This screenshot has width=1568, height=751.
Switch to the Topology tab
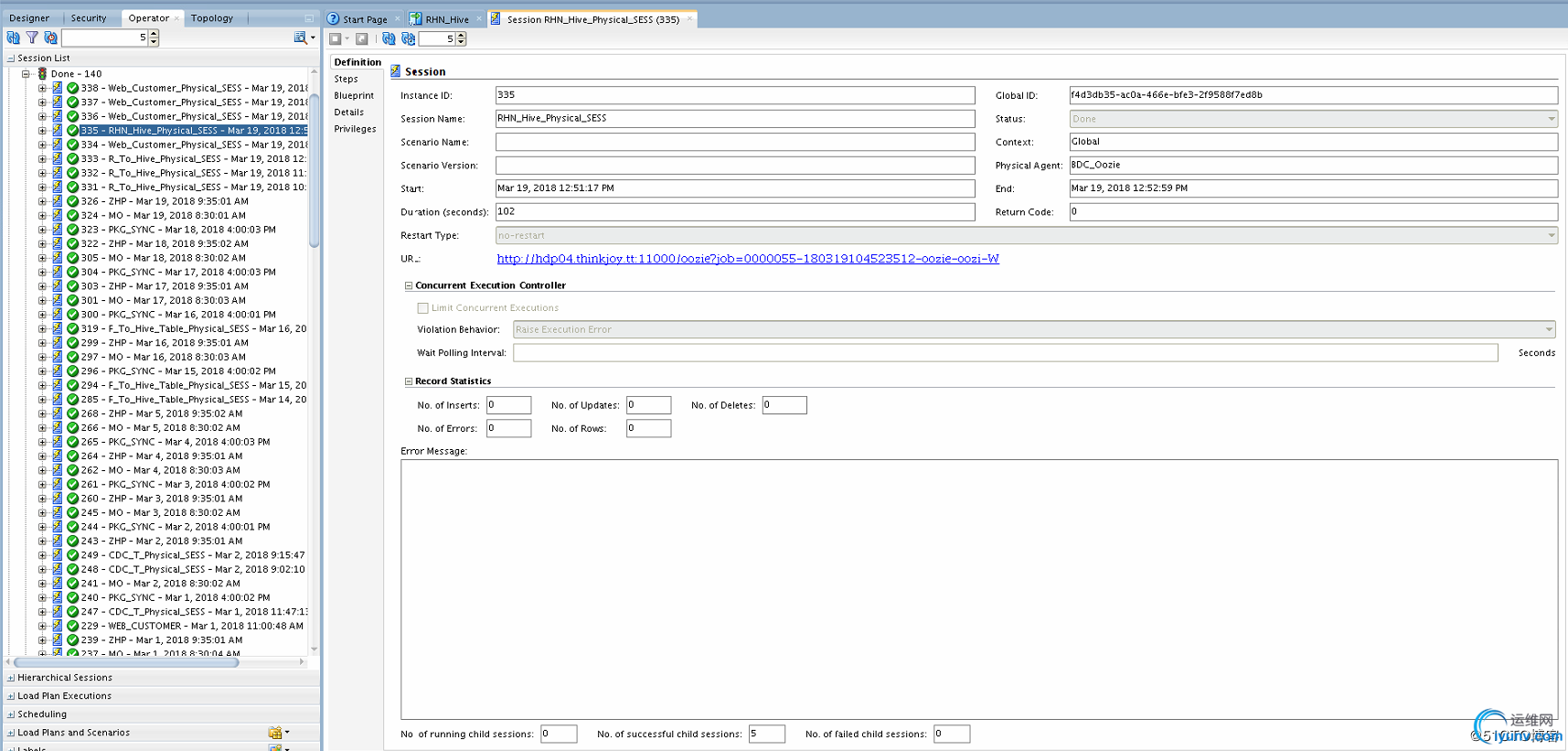[x=211, y=18]
